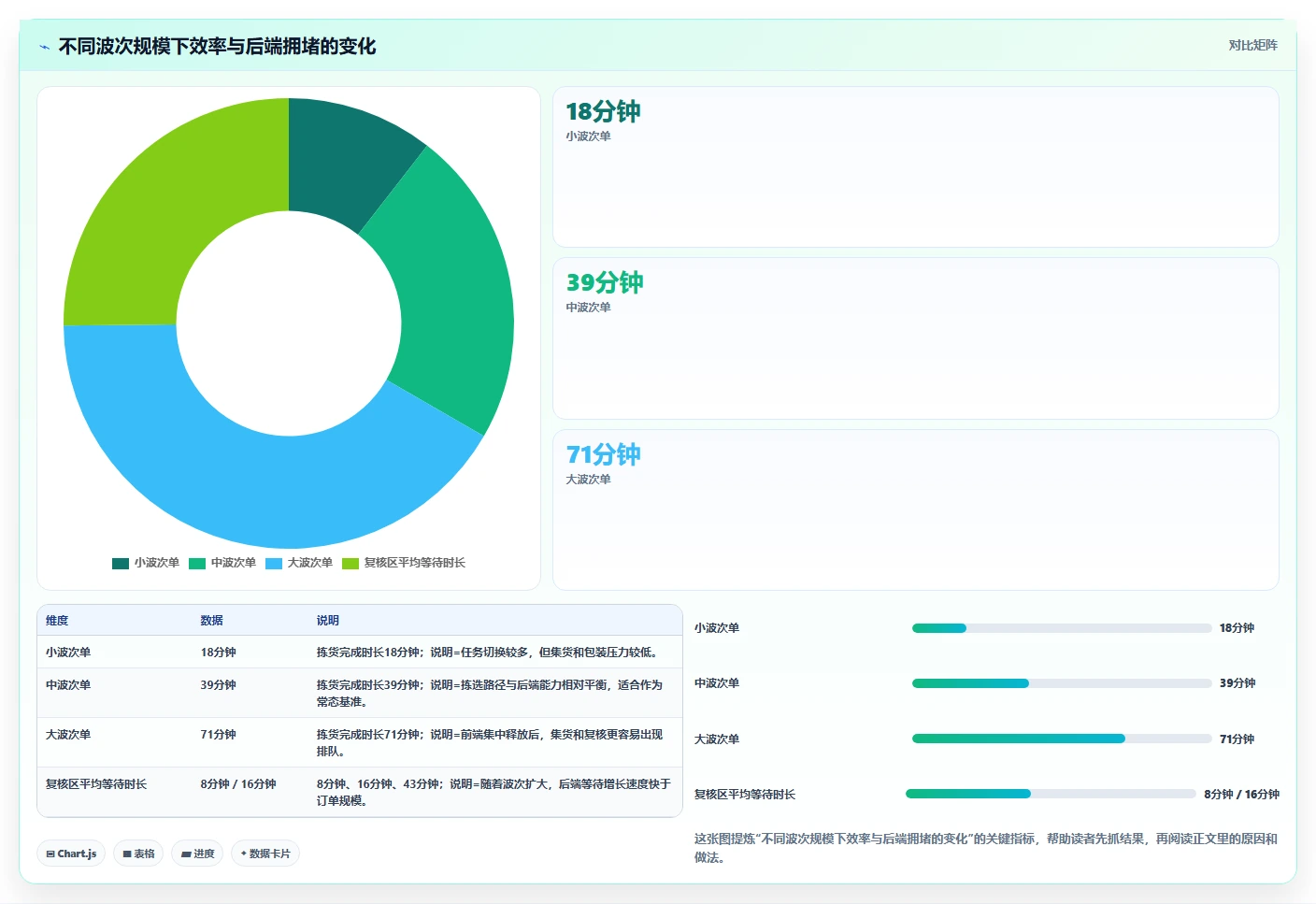Click the 18分钟 data cell in table
The width and height of the screenshot is (1316, 904).
(x=218, y=653)
